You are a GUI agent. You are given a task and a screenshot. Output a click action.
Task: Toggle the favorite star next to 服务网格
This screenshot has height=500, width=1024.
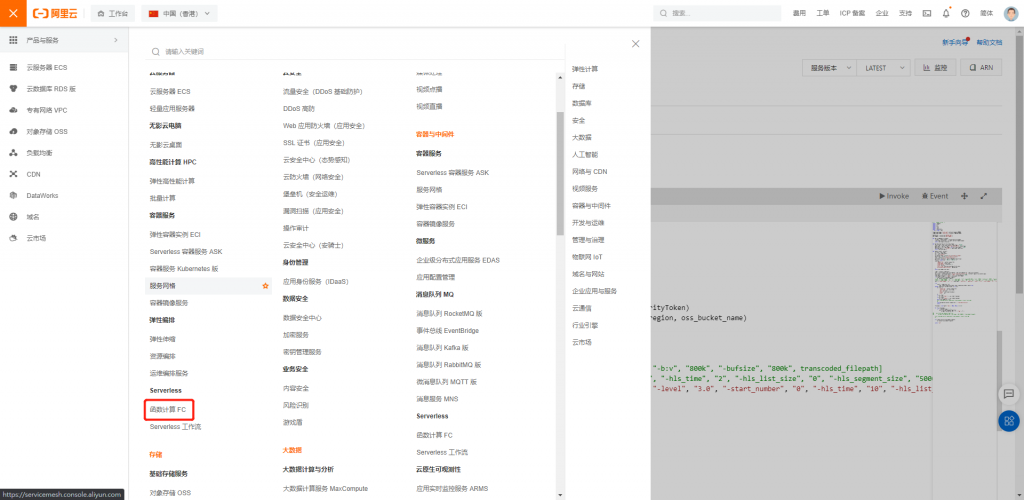(x=265, y=286)
